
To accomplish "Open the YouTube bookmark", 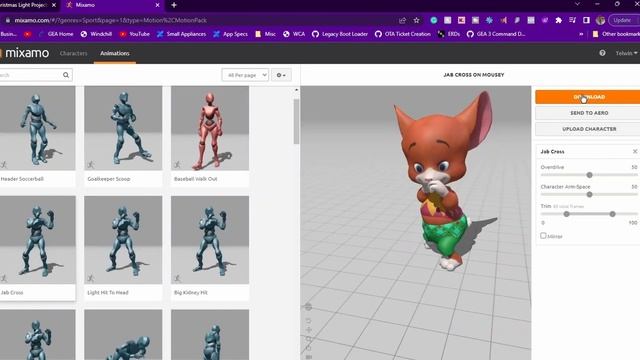I will [x=134, y=34].
